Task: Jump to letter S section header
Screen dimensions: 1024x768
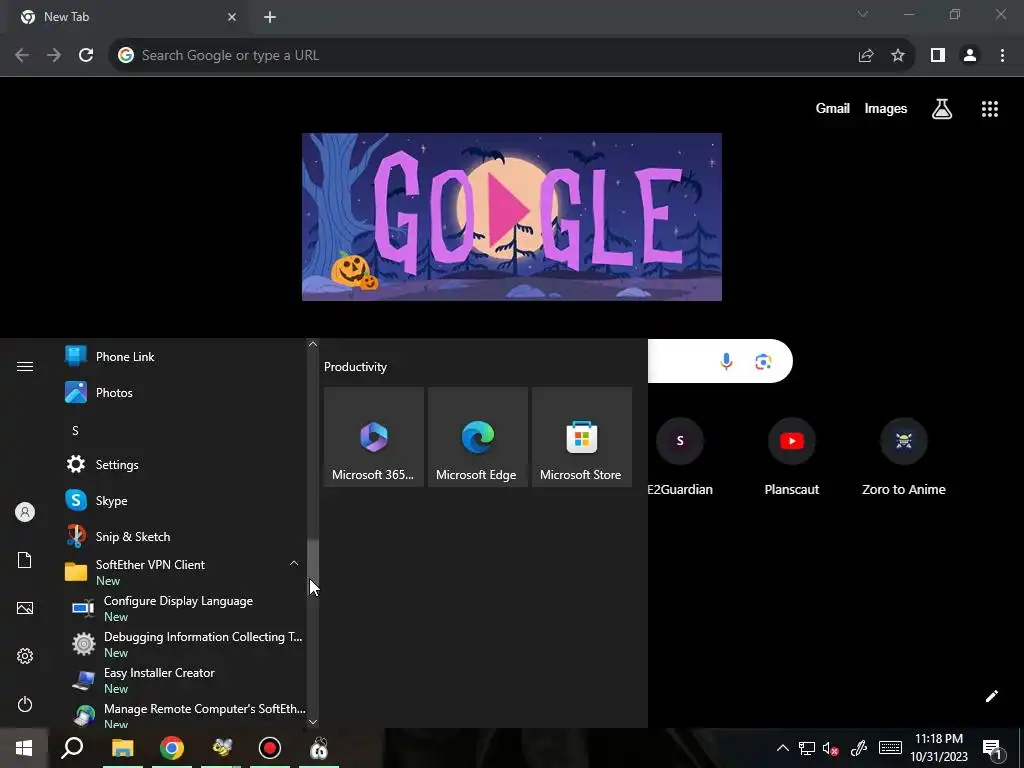Action: point(75,430)
